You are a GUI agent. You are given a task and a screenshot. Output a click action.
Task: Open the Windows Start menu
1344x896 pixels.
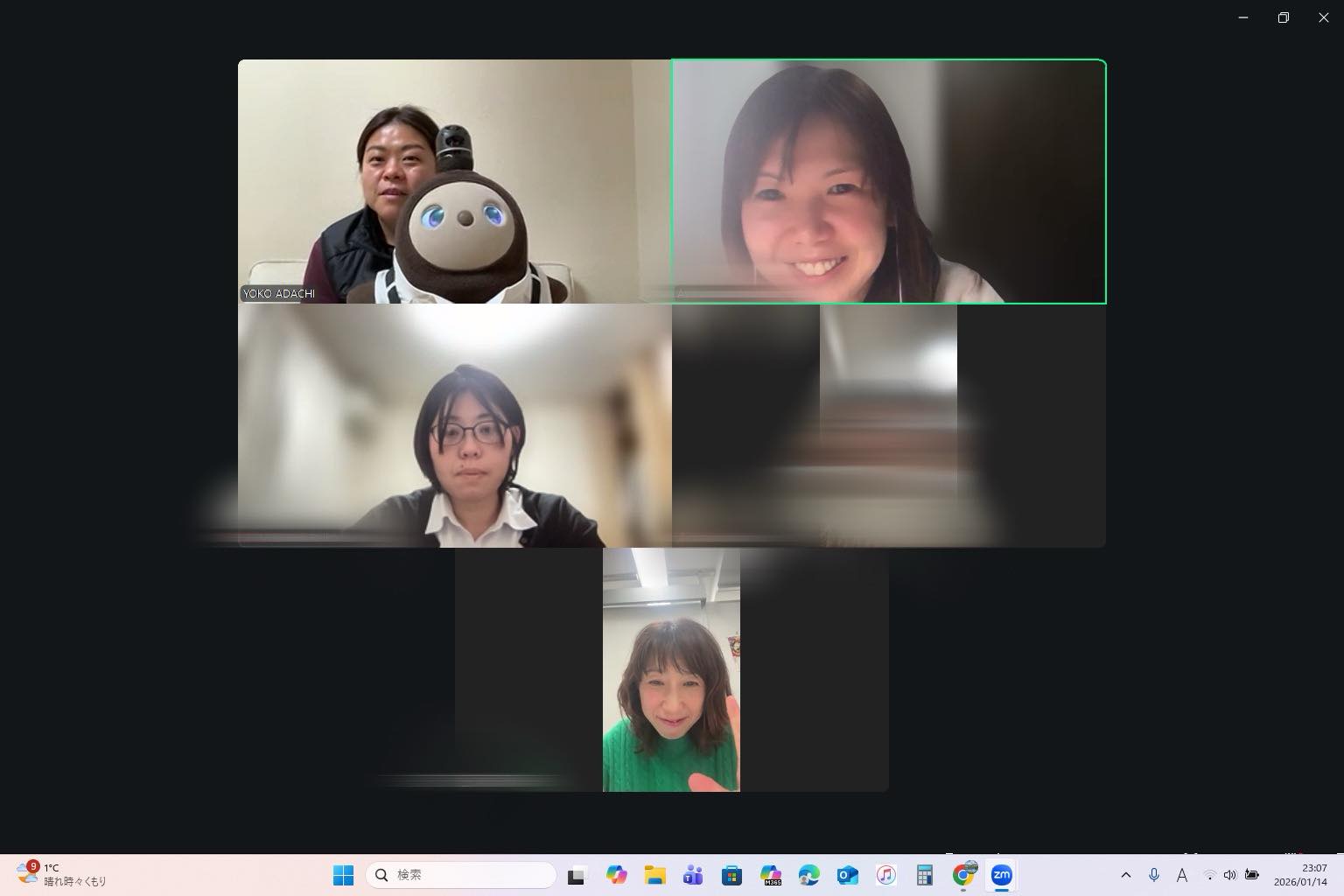(343, 875)
